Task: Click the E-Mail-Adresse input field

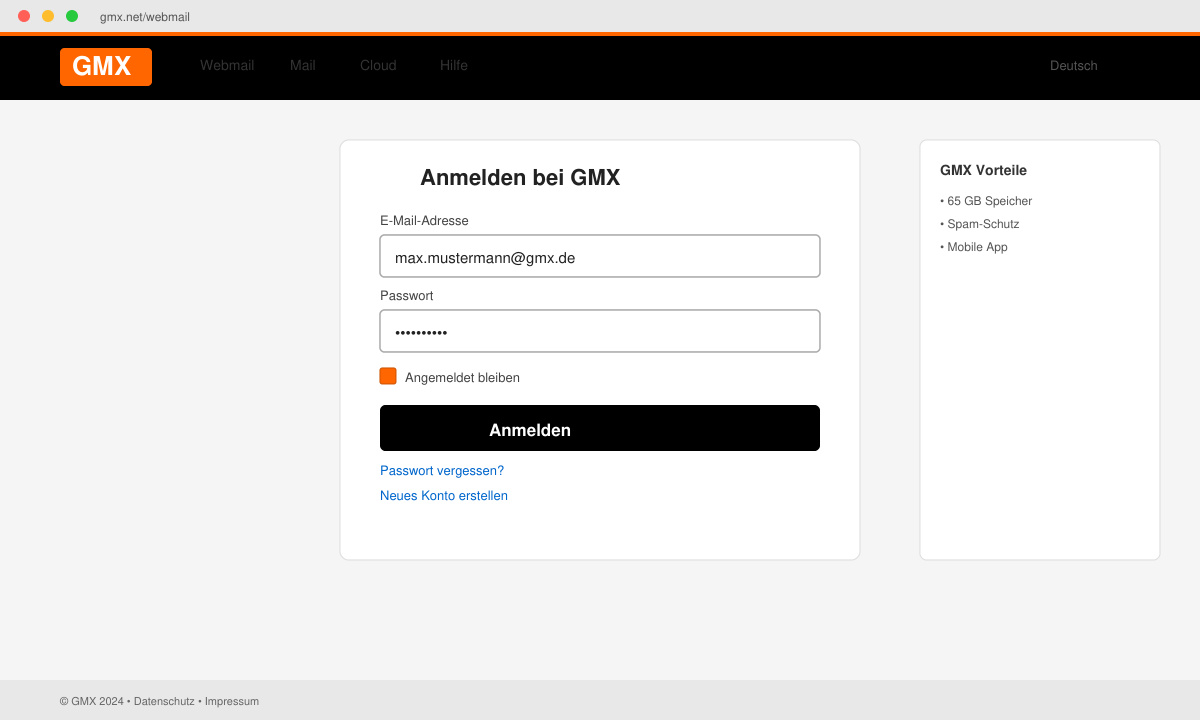Action: pos(600,256)
